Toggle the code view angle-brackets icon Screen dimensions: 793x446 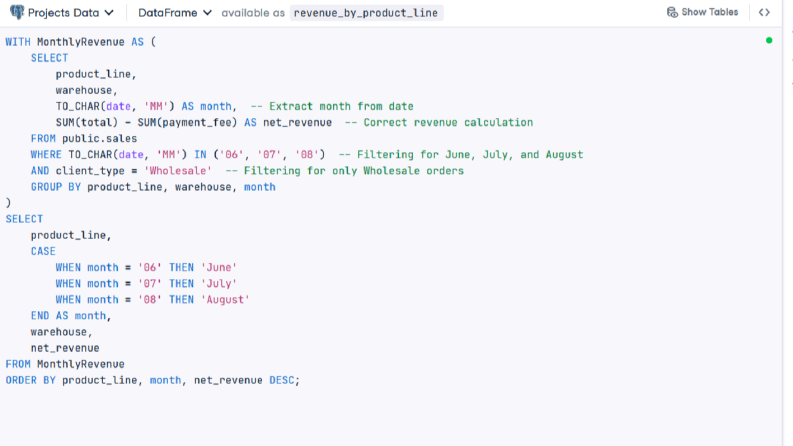point(764,12)
